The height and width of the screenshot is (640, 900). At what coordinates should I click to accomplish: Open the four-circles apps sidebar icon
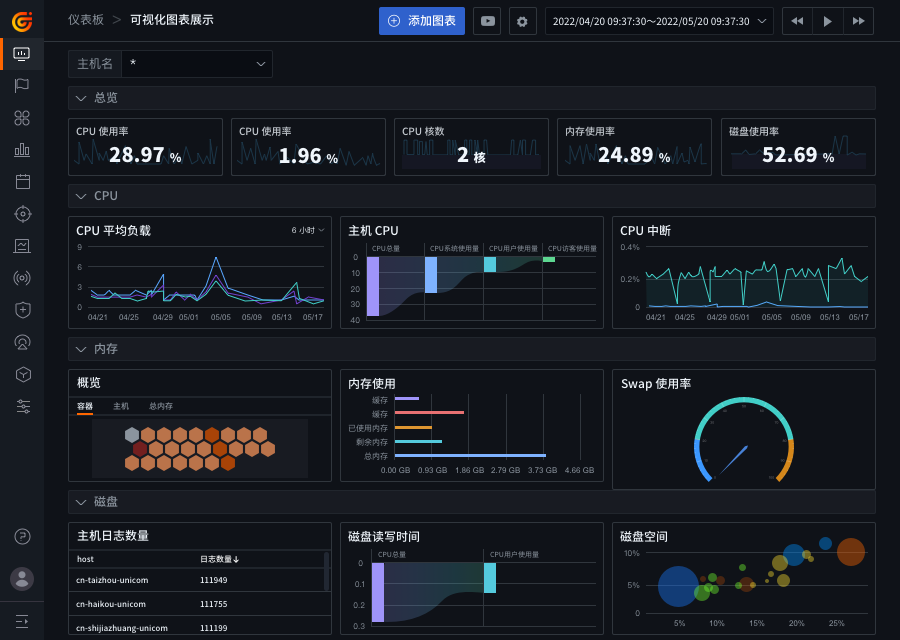pos(22,118)
